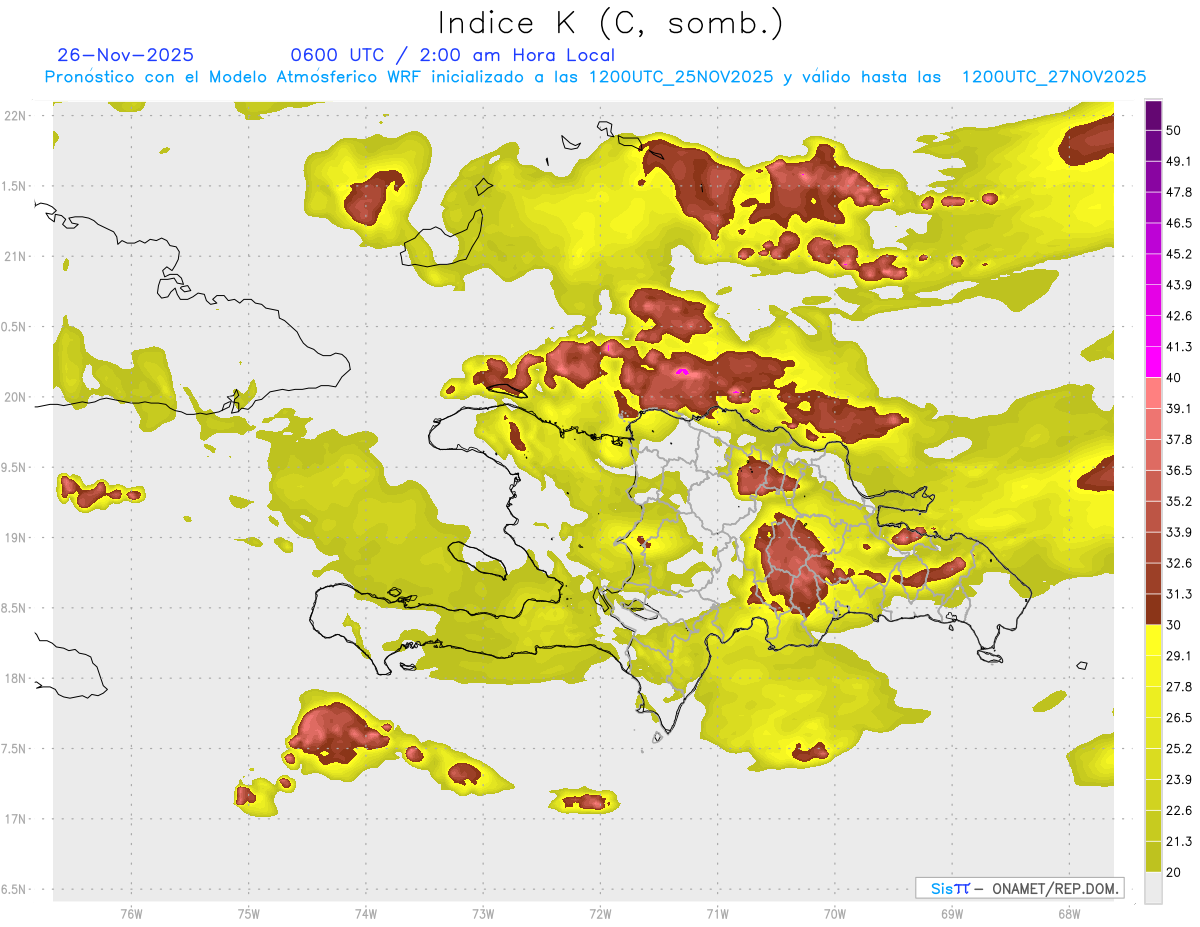Click longitude label '74W'

[x=365, y=913]
